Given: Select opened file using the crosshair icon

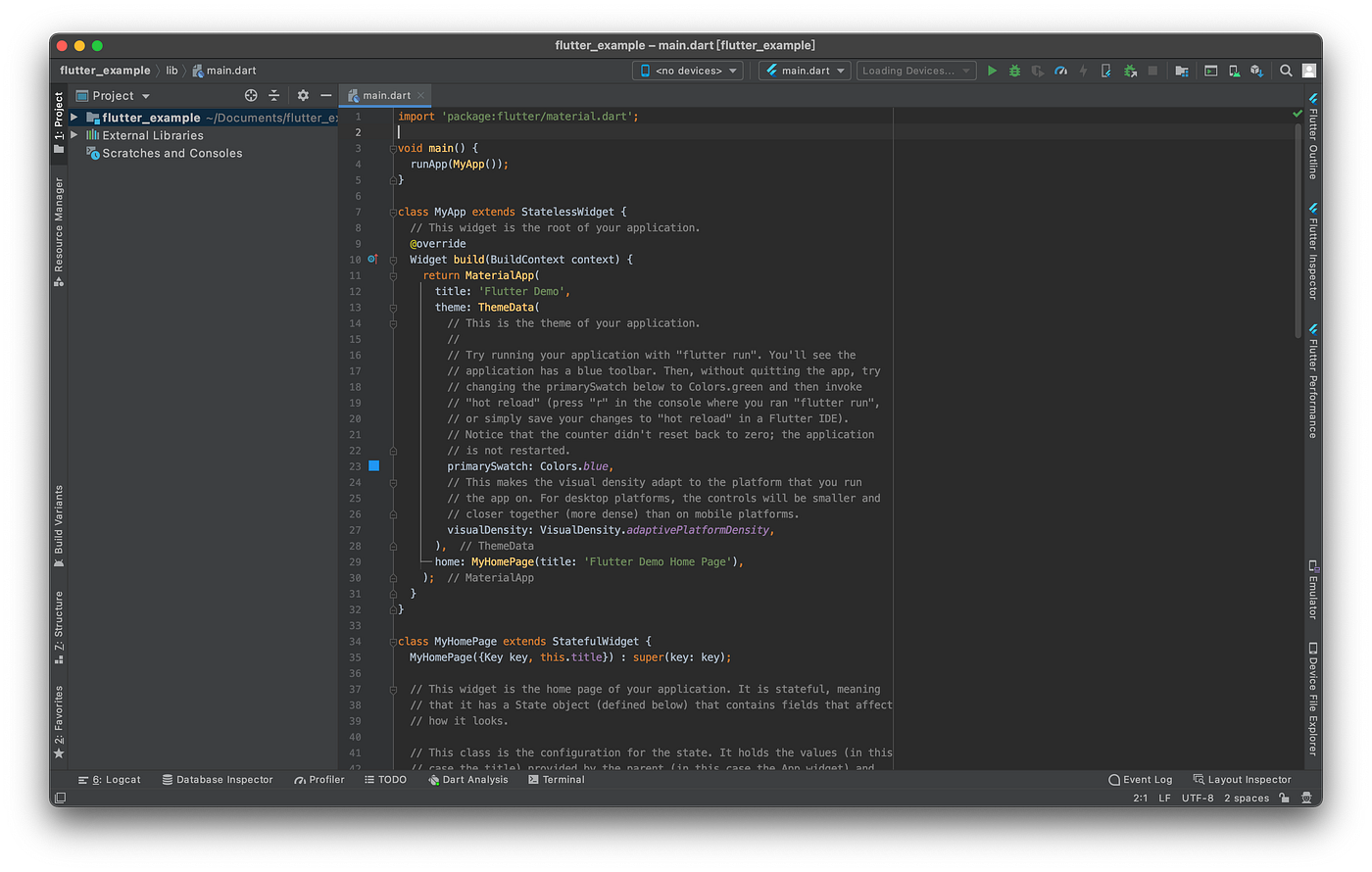Looking at the screenshot, I should pos(251,96).
